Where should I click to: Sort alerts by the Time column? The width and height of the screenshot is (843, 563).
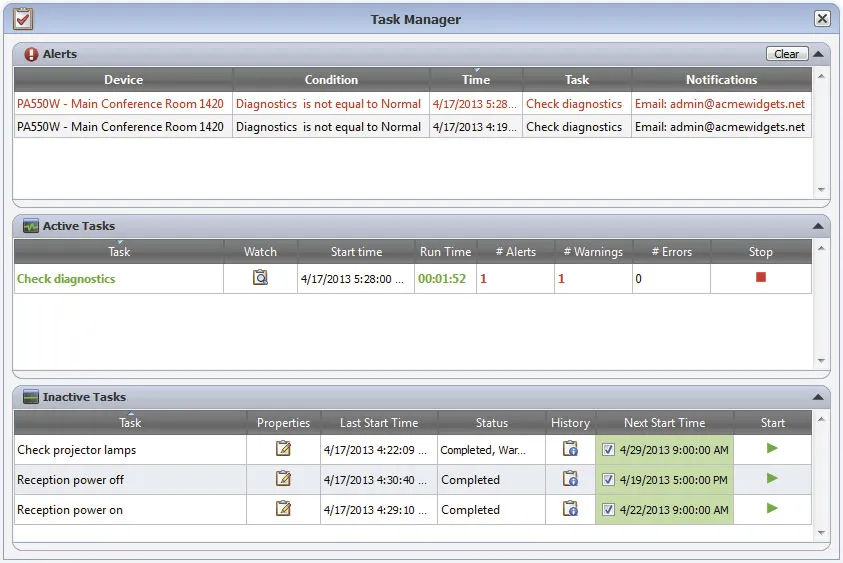click(476, 80)
